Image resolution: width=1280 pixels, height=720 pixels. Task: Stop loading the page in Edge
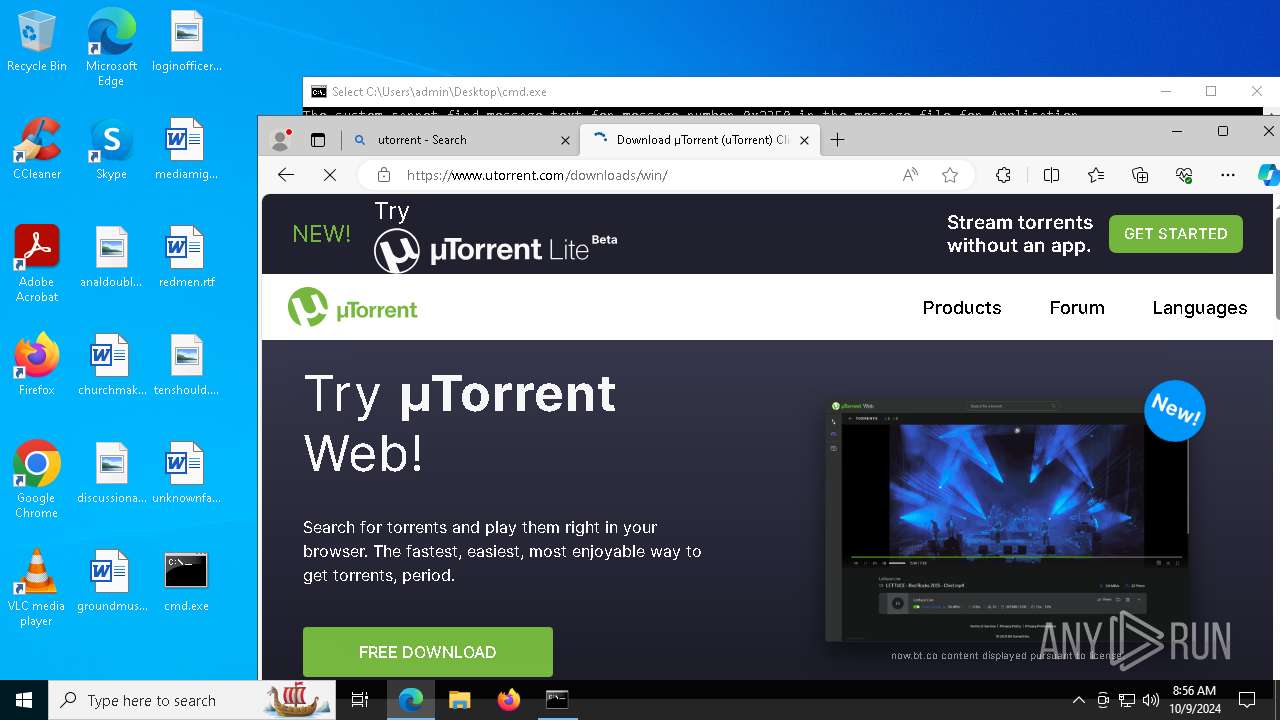point(330,175)
